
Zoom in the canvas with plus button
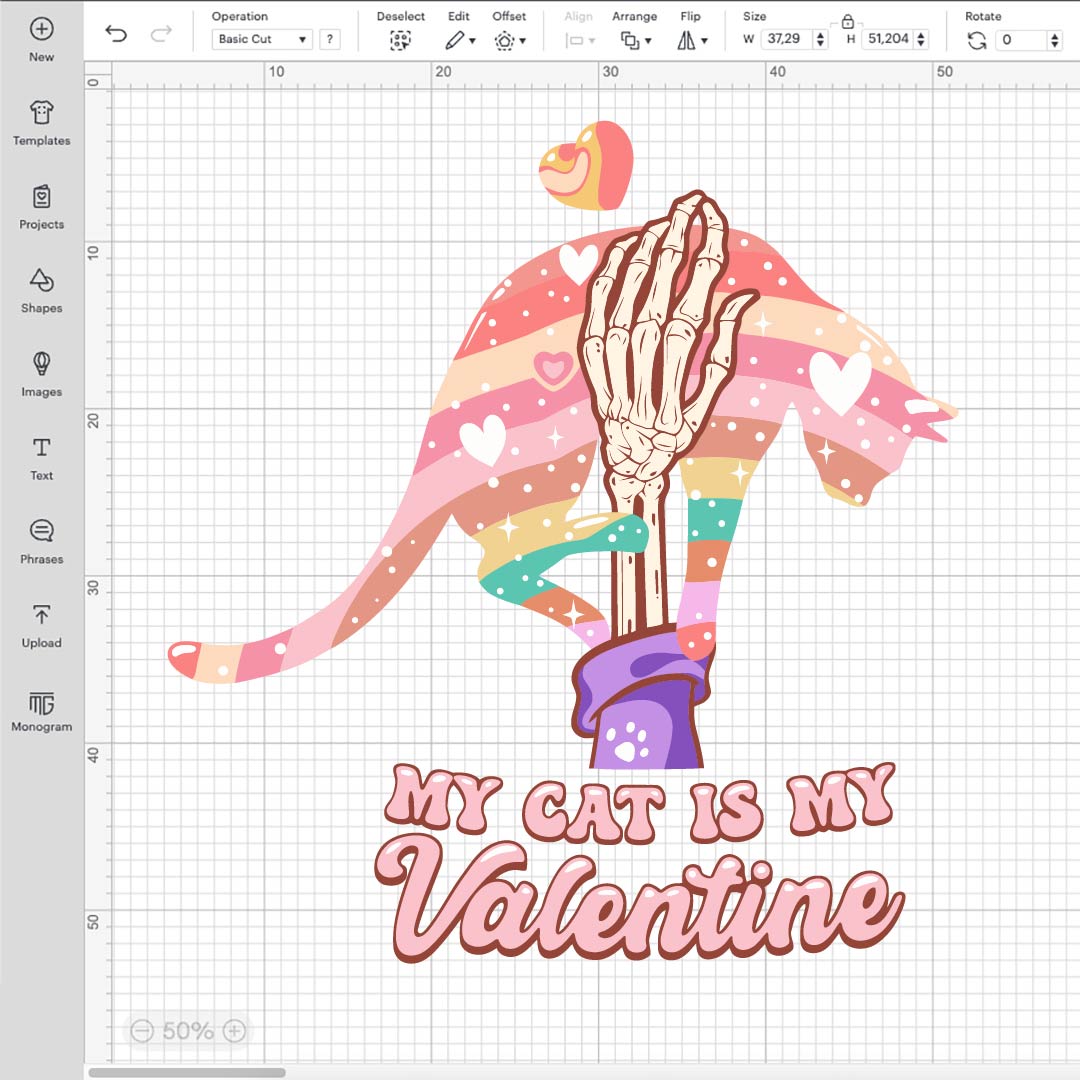[234, 1030]
